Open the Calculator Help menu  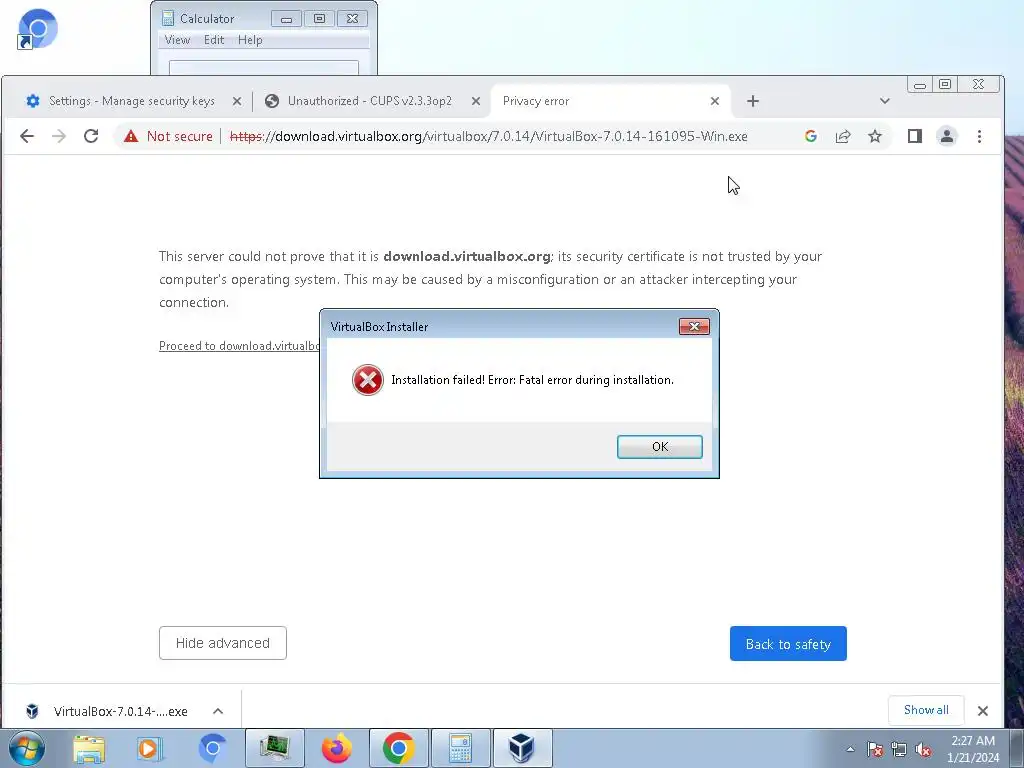pos(250,40)
